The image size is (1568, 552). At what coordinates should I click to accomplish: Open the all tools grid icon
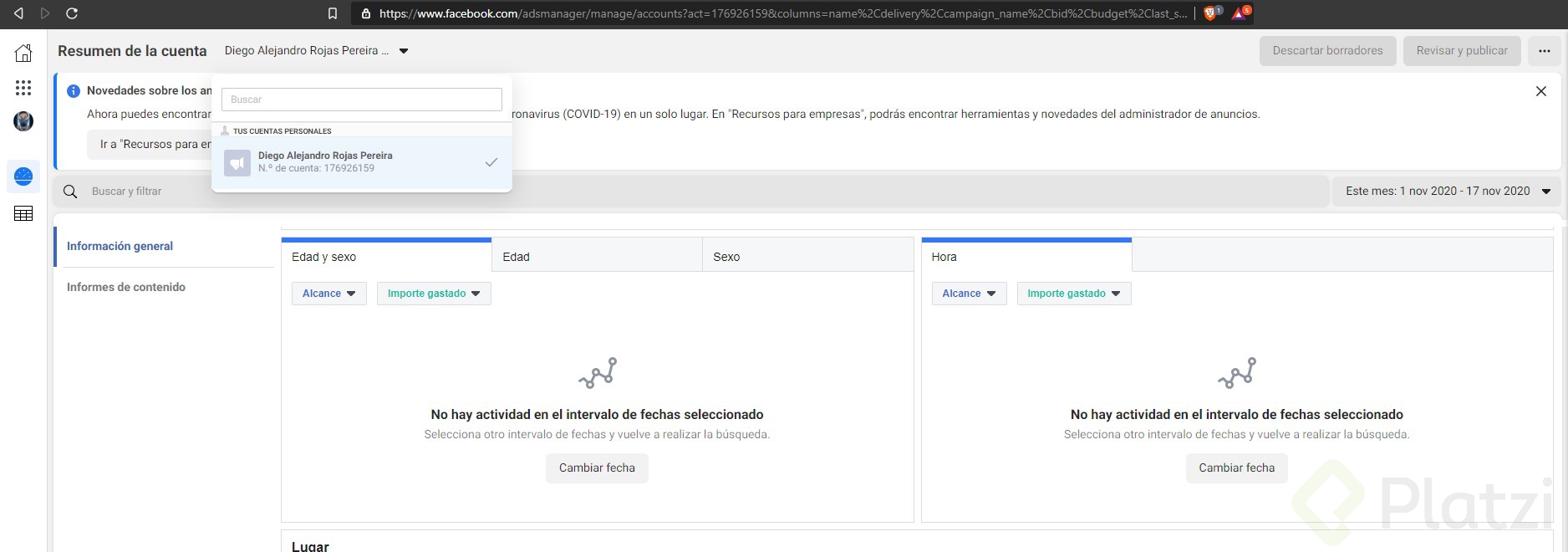tap(23, 88)
